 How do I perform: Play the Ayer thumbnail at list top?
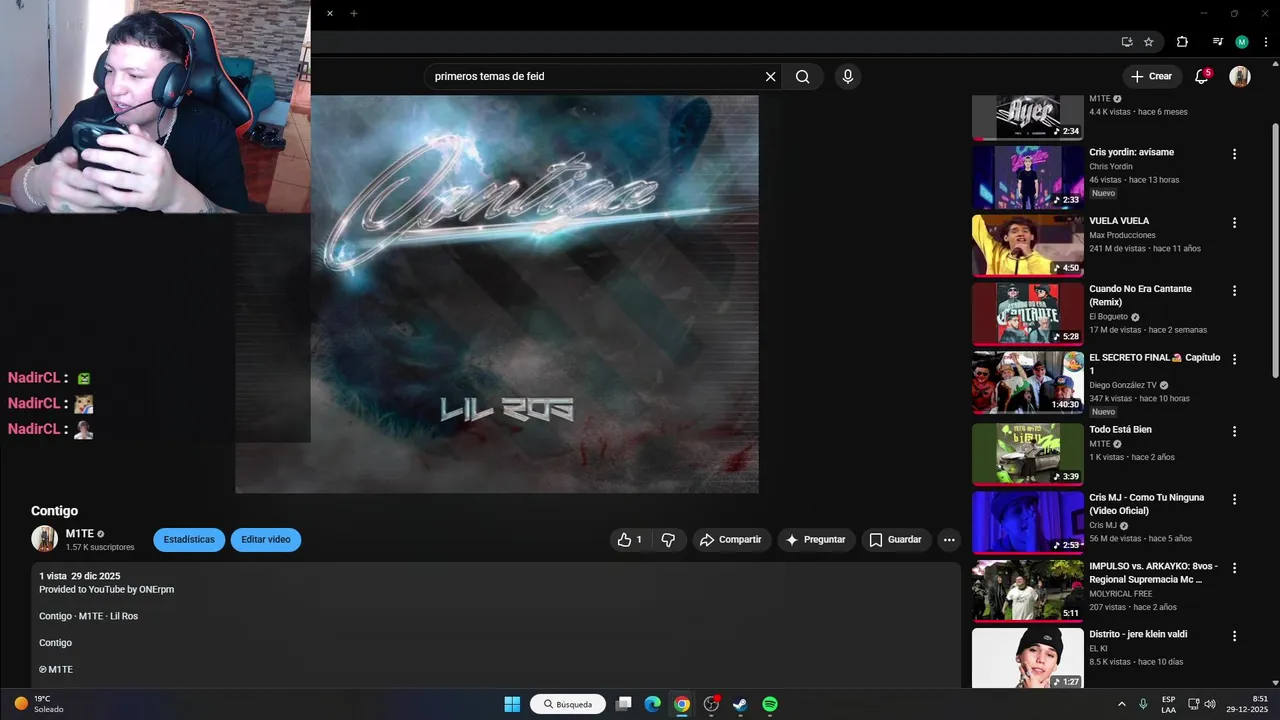coord(1028,117)
